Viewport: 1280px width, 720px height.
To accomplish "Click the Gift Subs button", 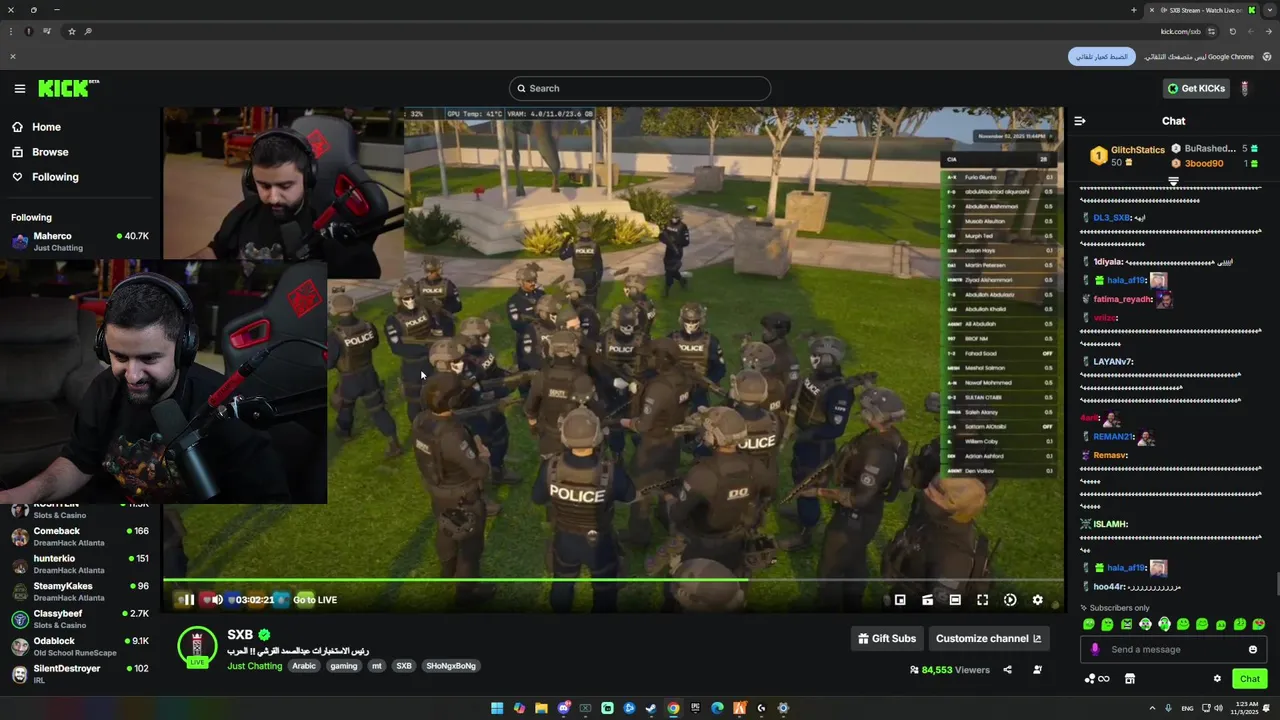I will pos(887,639).
